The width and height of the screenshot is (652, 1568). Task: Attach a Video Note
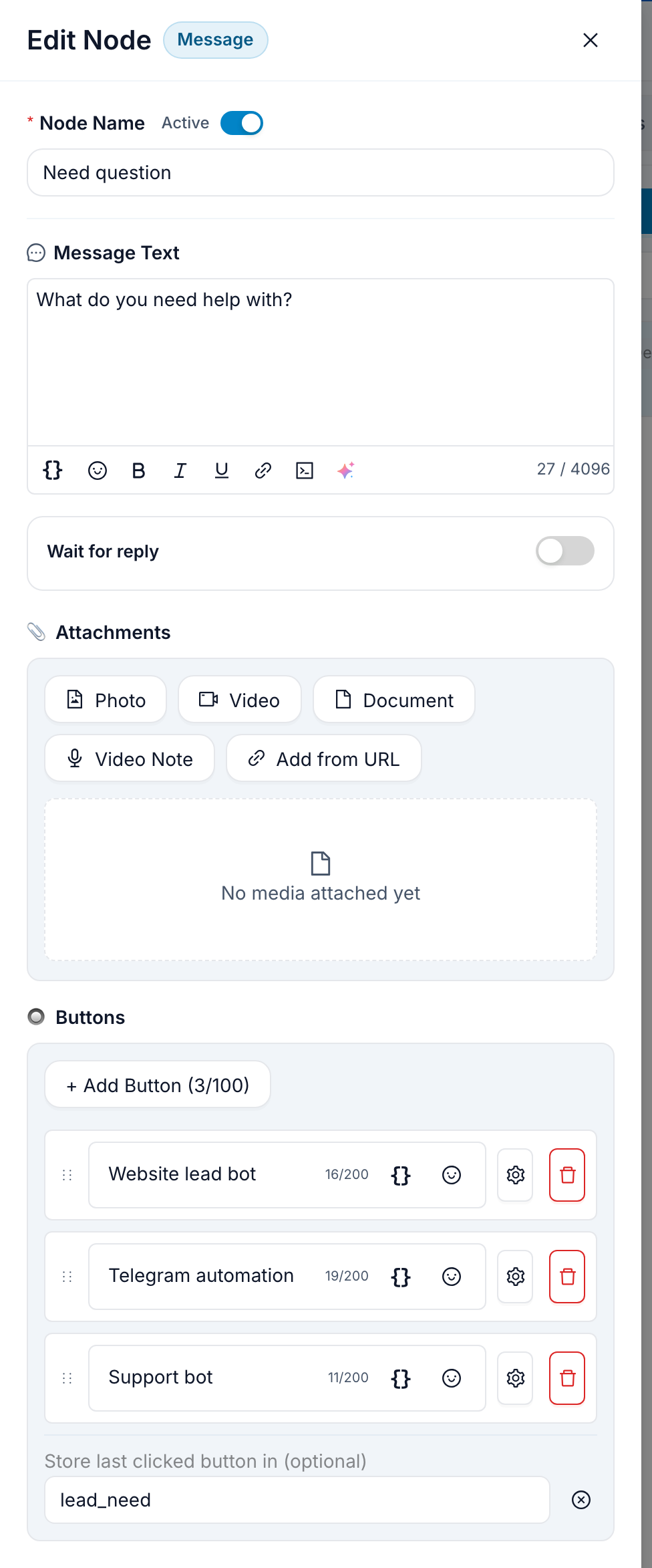point(130,759)
